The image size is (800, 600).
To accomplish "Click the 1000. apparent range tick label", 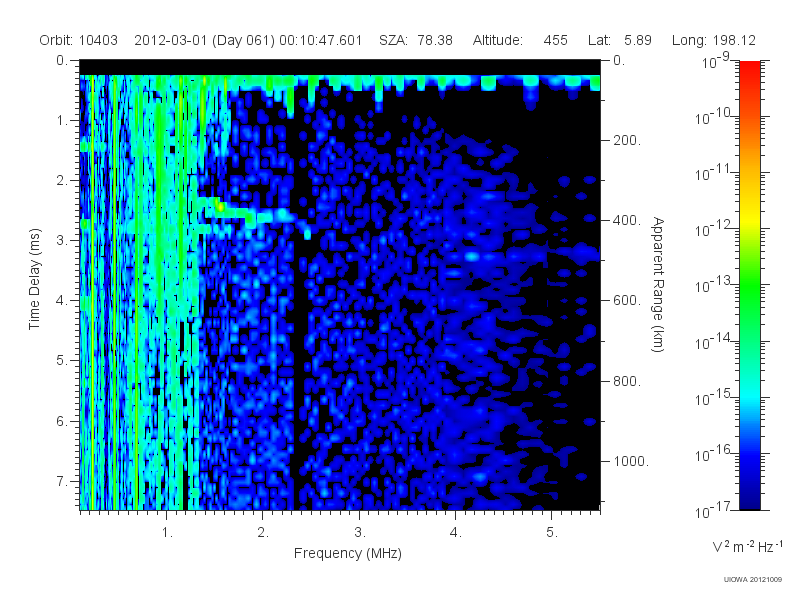I will [631, 461].
